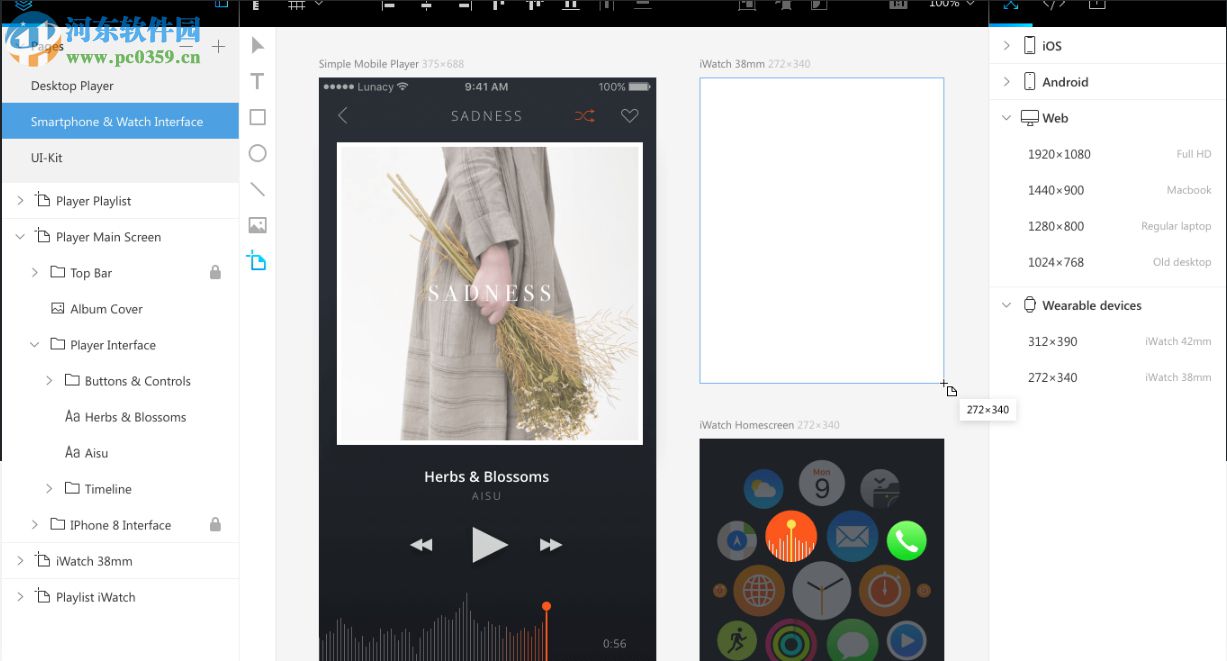Choose the 1920×1080 Full HD preset

coord(1057,154)
